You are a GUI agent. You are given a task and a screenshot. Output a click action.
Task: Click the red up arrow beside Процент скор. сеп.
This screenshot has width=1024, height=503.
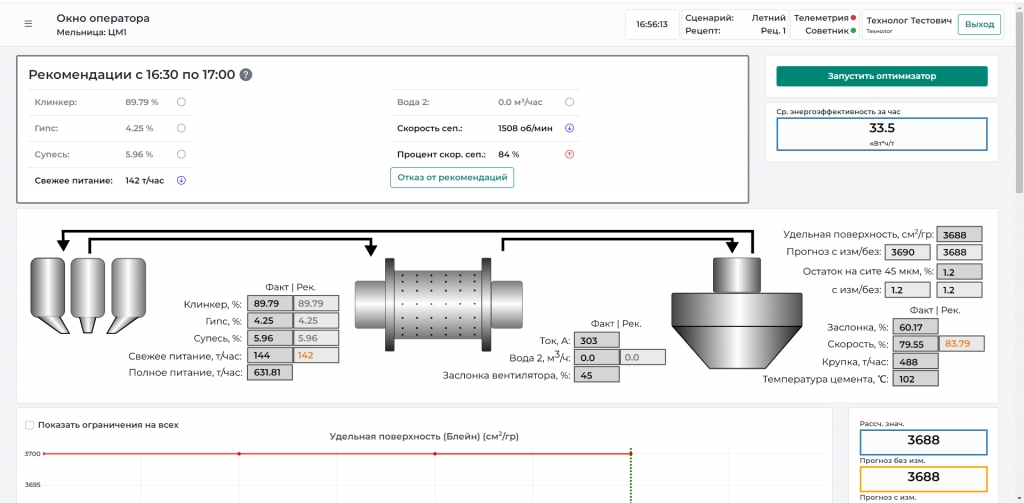569,154
